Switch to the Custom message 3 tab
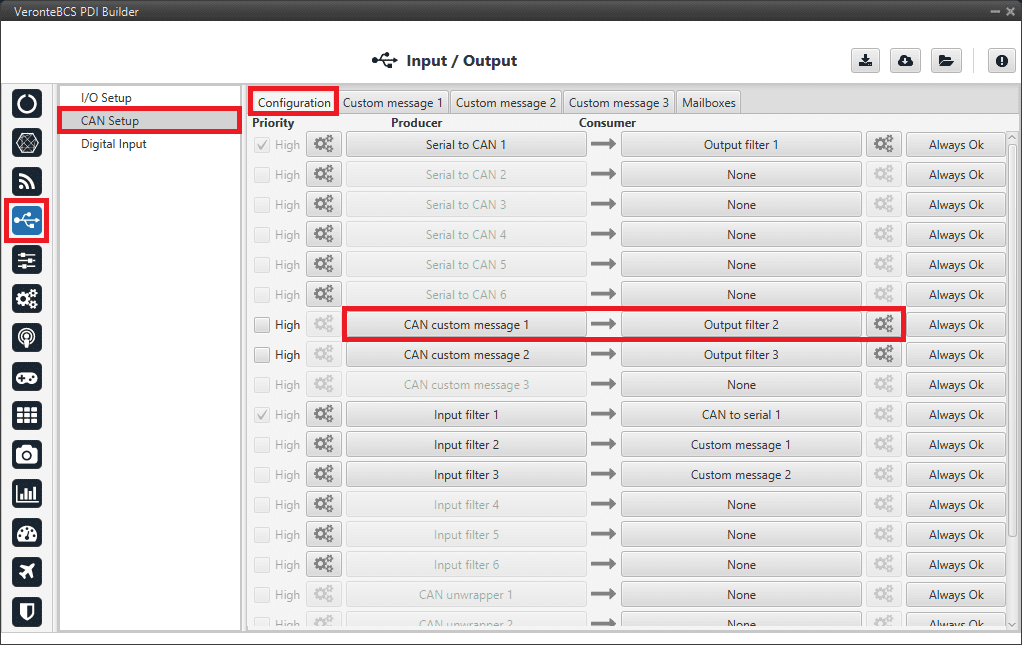 619,102
